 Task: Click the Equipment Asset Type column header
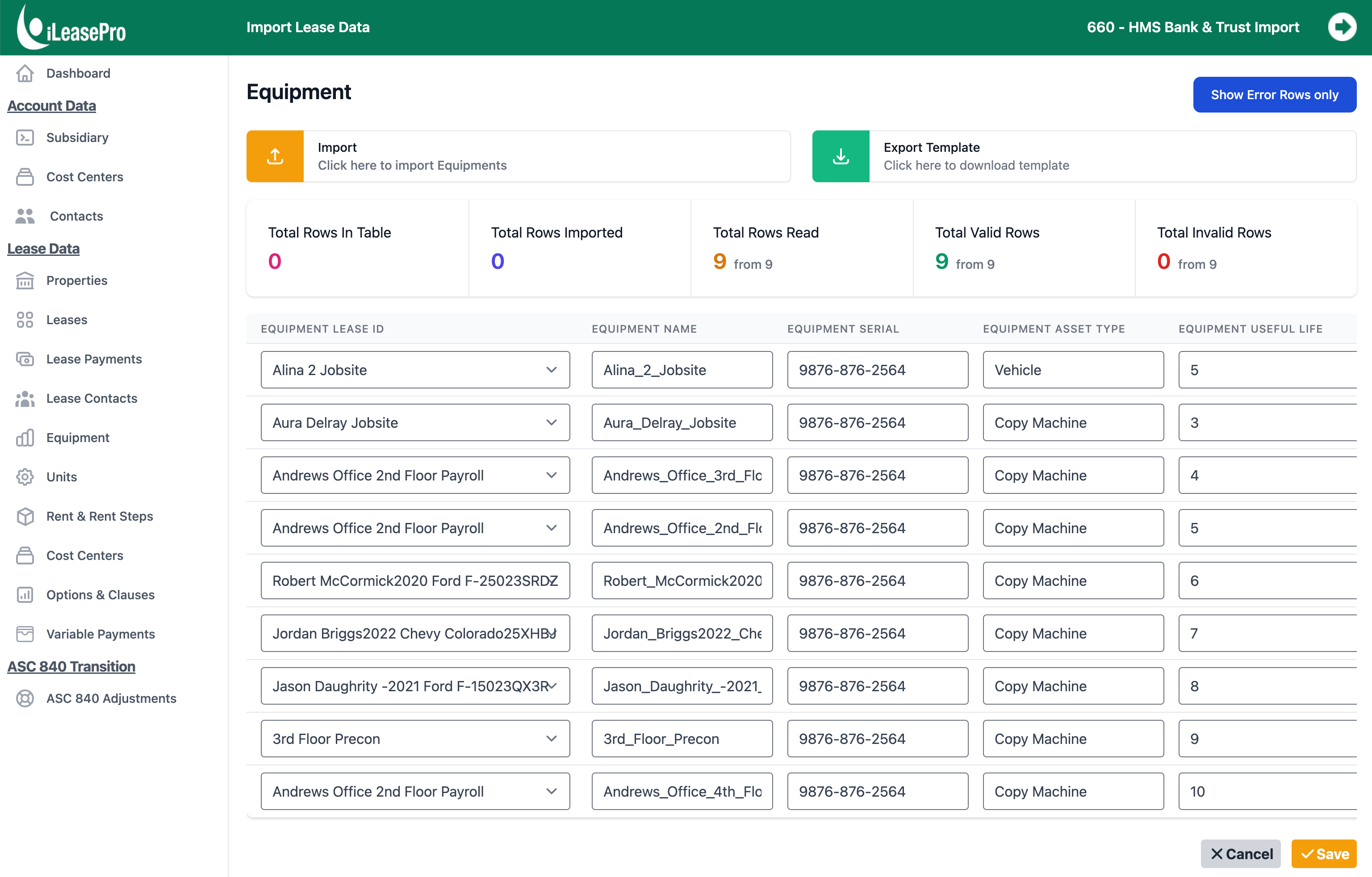(x=1054, y=329)
